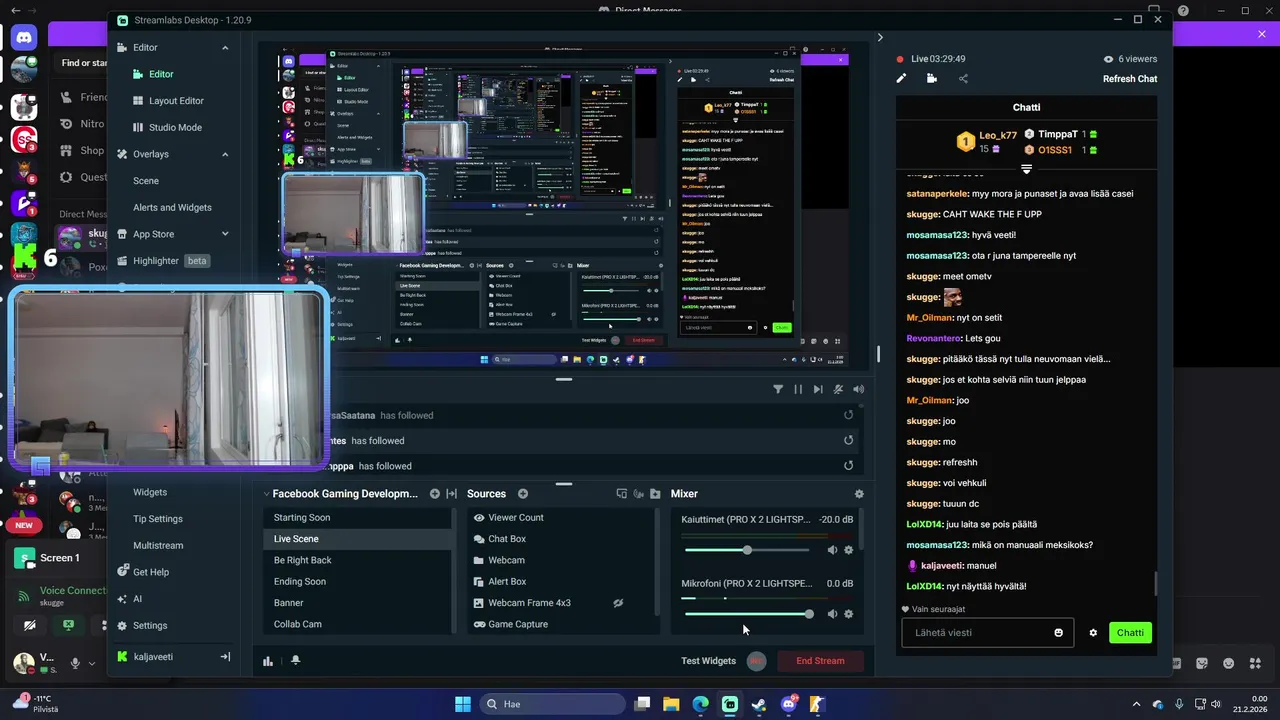Adjust the Mikrofoni volume slider
Screen dimensions: 1280x720
748,614
